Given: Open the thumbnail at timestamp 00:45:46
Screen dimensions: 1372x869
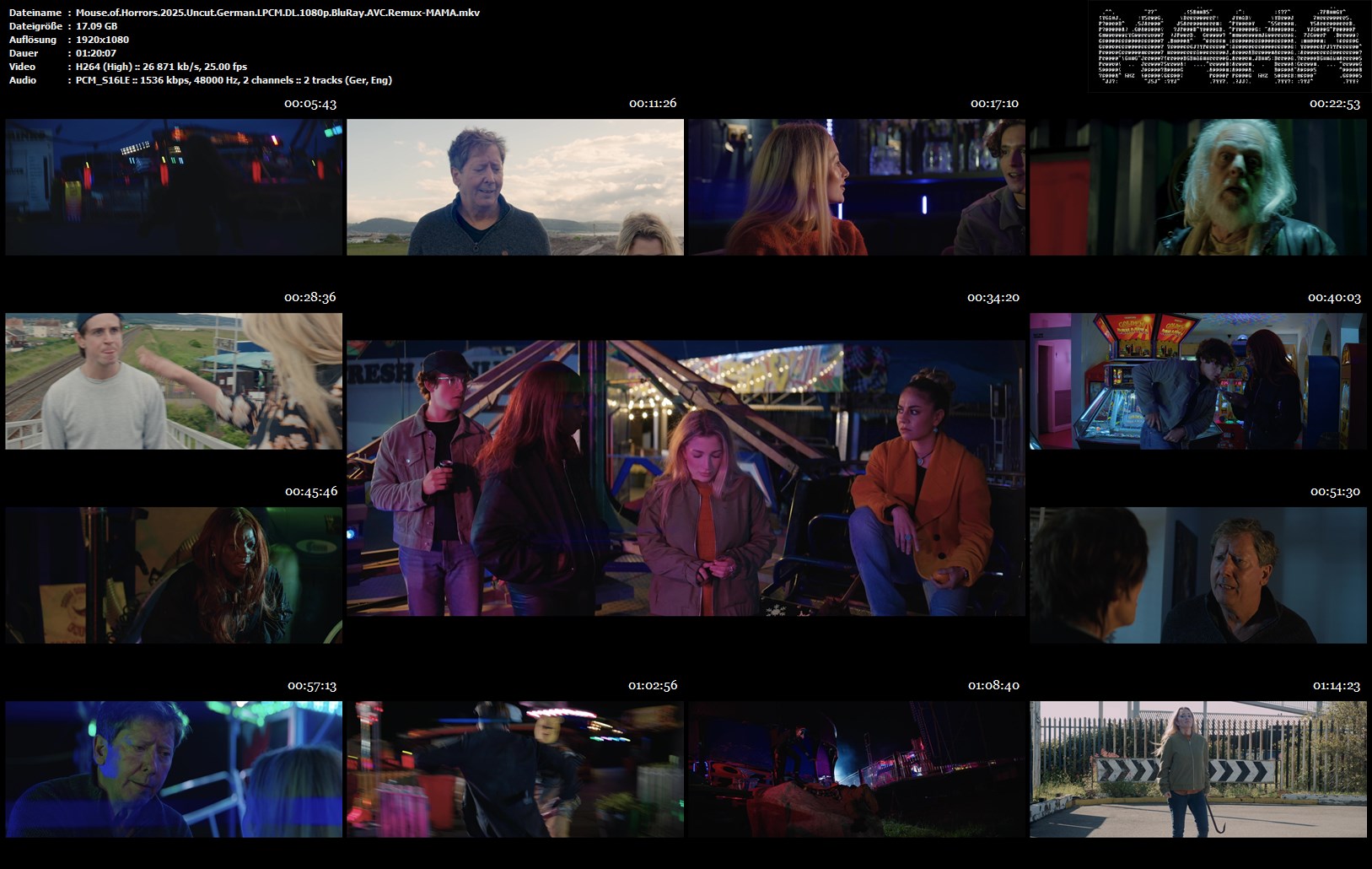Looking at the screenshot, I should pyautogui.click(x=174, y=575).
